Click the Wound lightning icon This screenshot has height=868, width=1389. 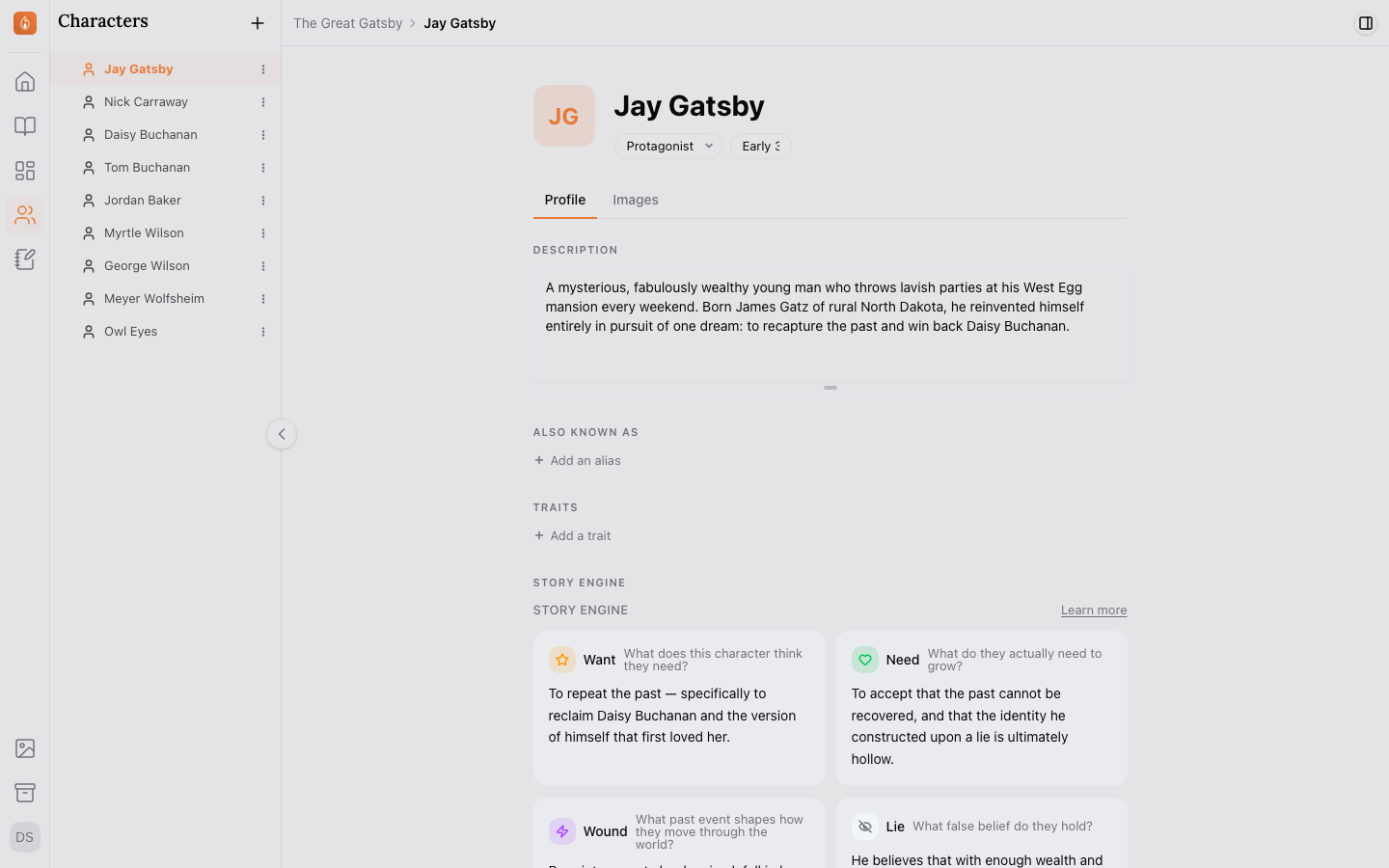pyautogui.click(x=562, y=831)
